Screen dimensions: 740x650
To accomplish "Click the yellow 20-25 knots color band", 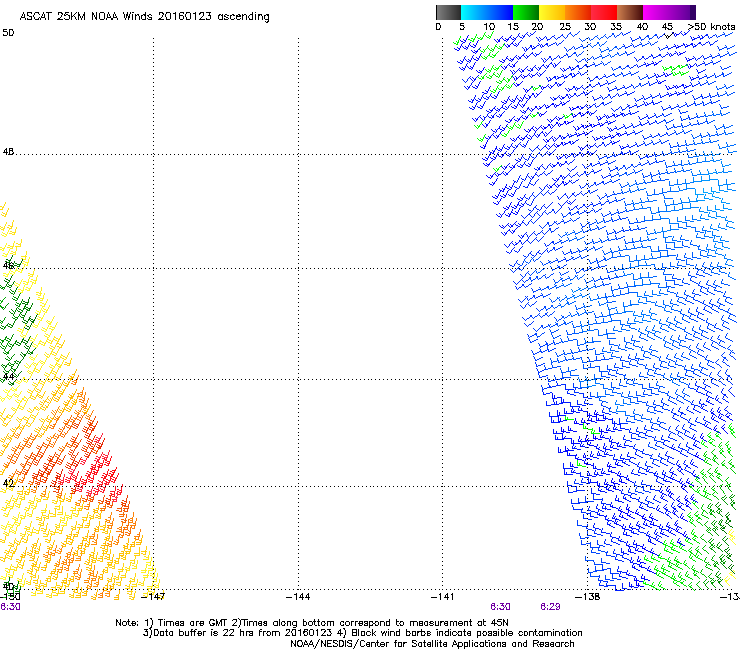I will (x=552, y=12).
